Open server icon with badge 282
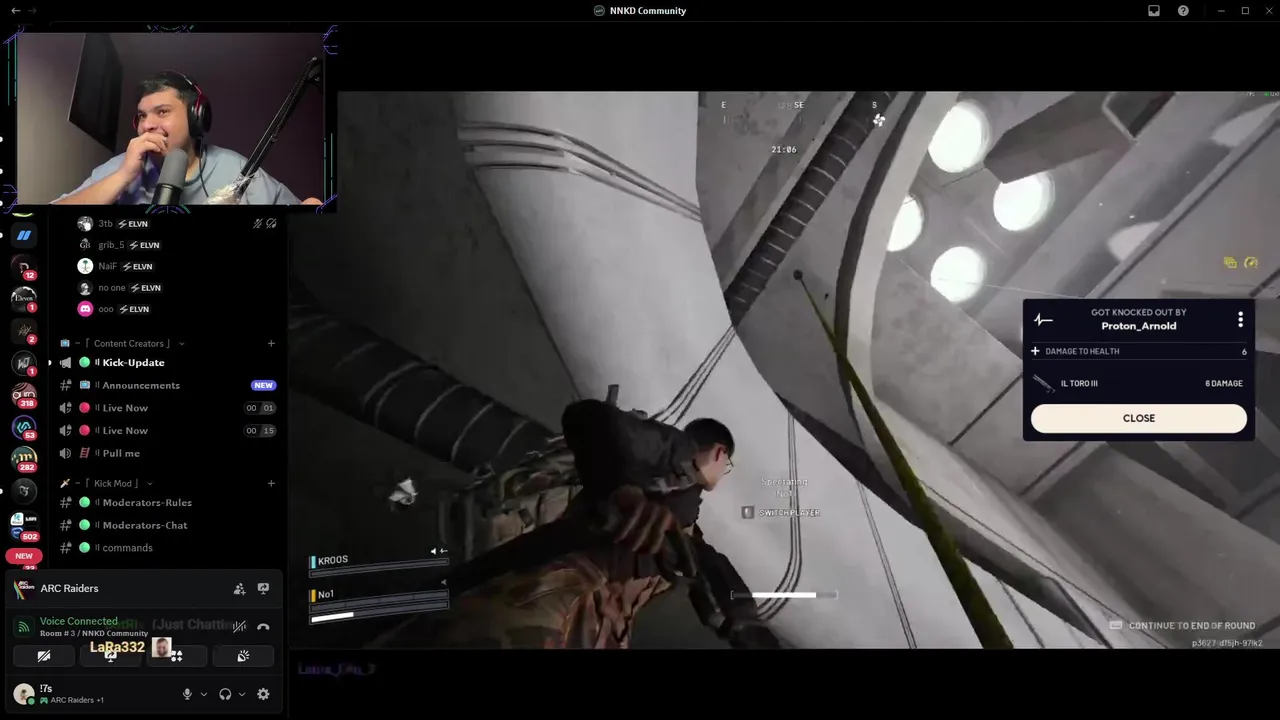Image resolution: width=1280 pixels, height=720 pixels. click(24, 459)
